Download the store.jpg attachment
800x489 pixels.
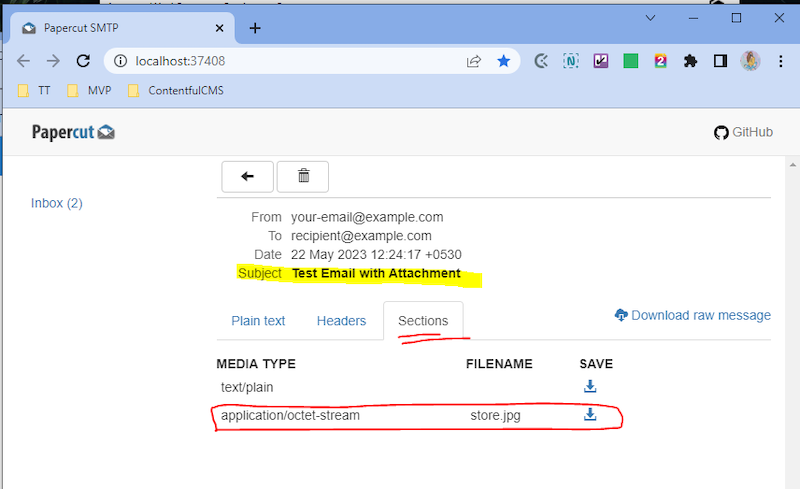pyautogui.click(x=590, y=414)
